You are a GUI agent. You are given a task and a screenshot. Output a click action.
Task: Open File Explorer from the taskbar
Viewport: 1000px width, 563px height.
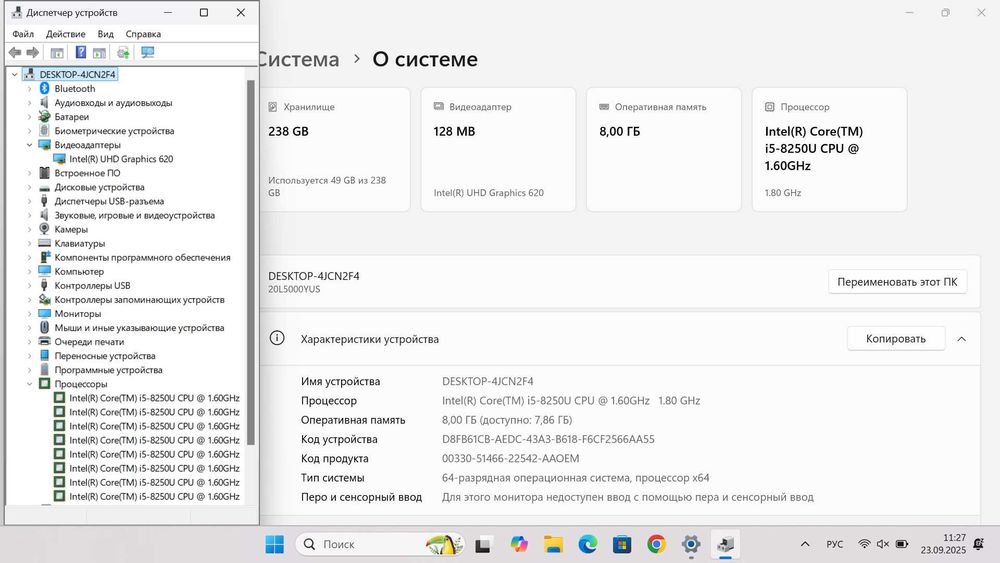pos(553,545)
